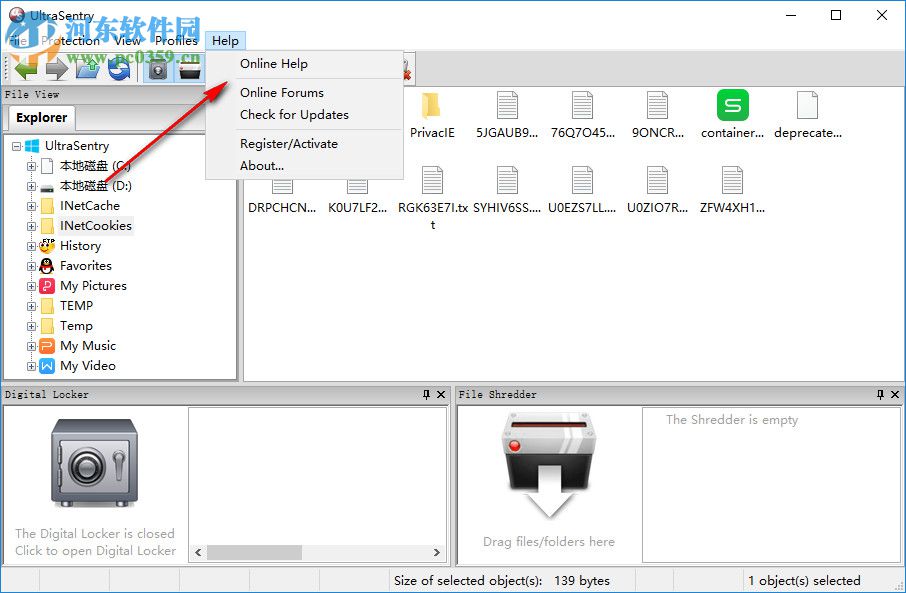Switch to the Explorer tab
Viewport: 906px width, 593px height.
pos(42,117)
